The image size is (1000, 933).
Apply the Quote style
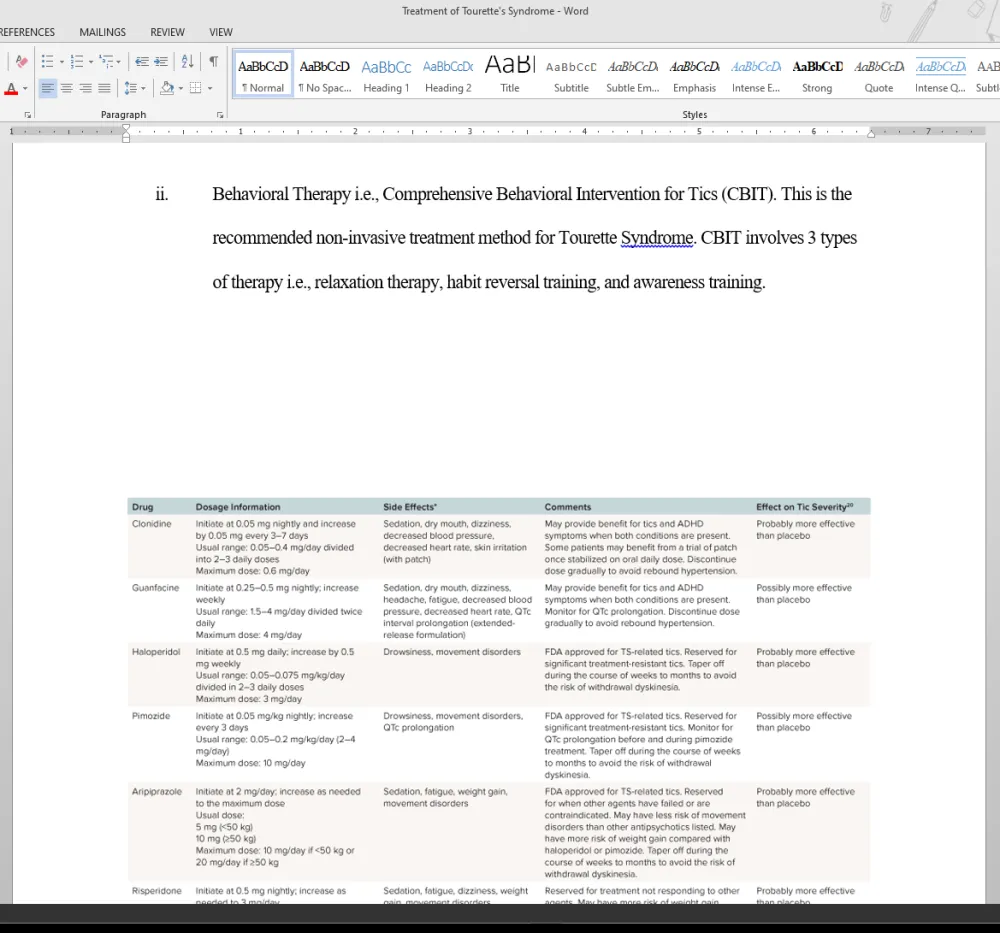click(x=879, y=74)
